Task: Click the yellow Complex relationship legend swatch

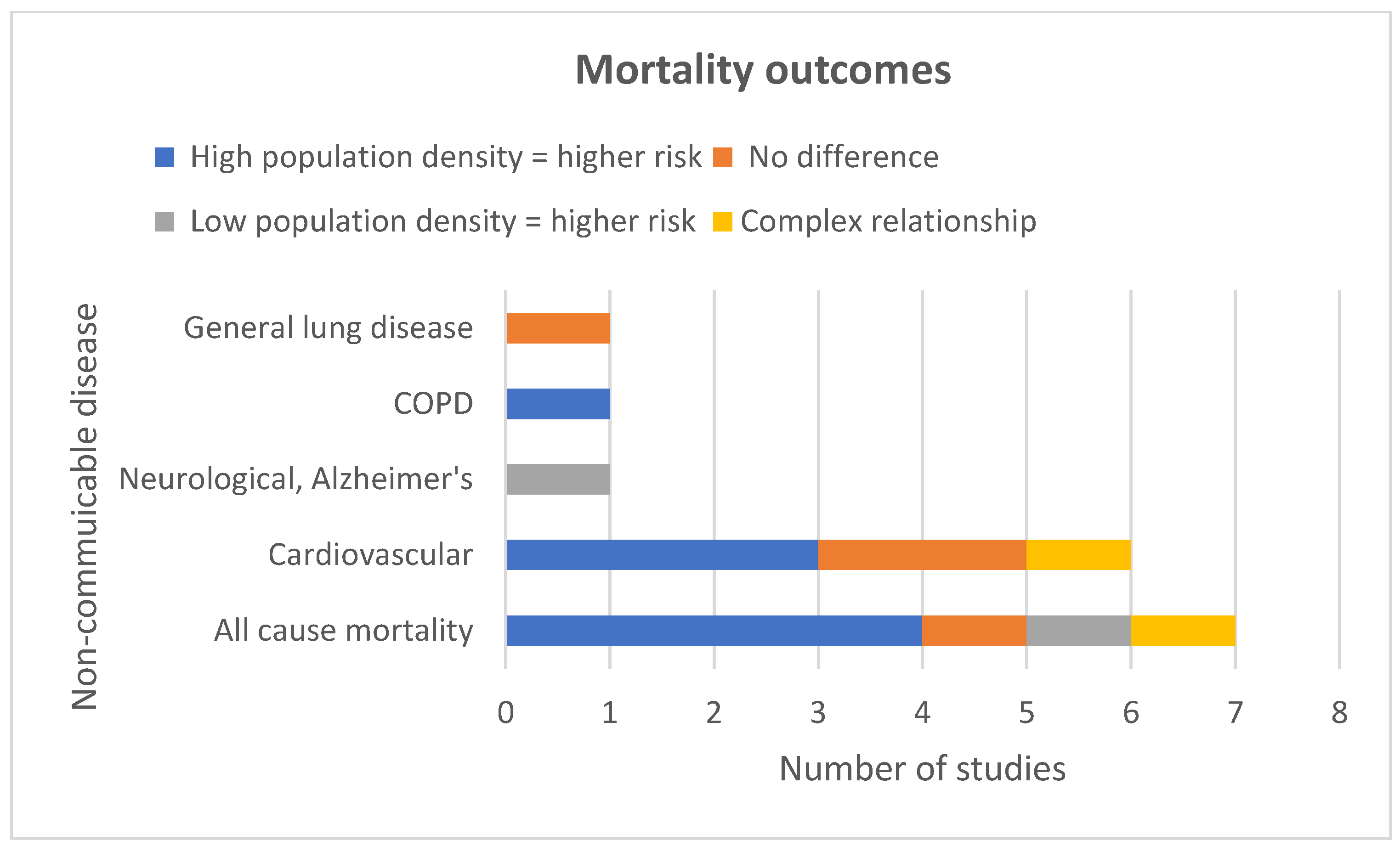Action: (723, 221)
